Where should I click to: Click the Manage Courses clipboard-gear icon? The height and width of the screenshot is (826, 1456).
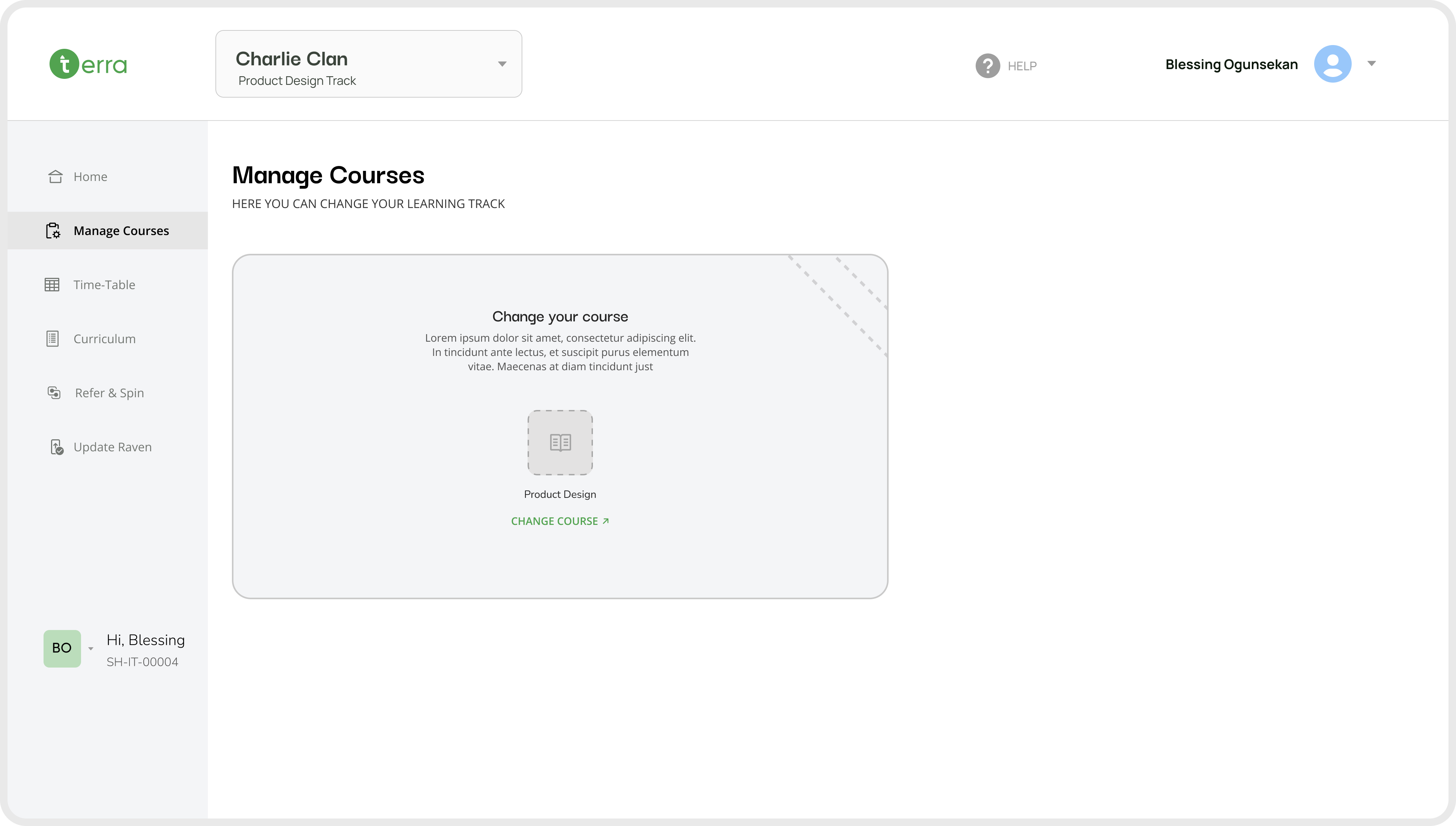53,231
